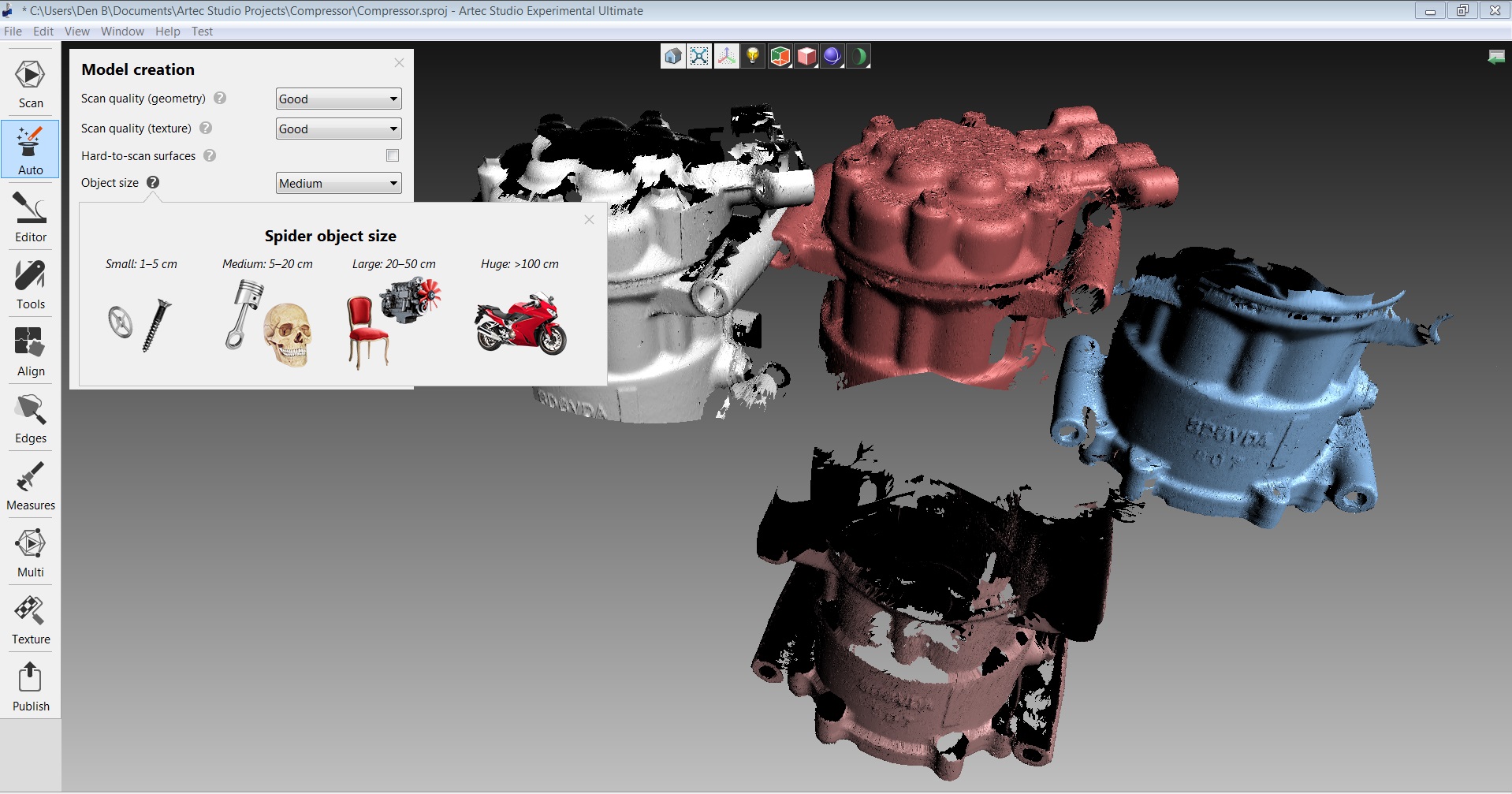Click the Publish sidebar icon
The image size is (1512, 794).
pyautogui.click(x=31, y=687)
